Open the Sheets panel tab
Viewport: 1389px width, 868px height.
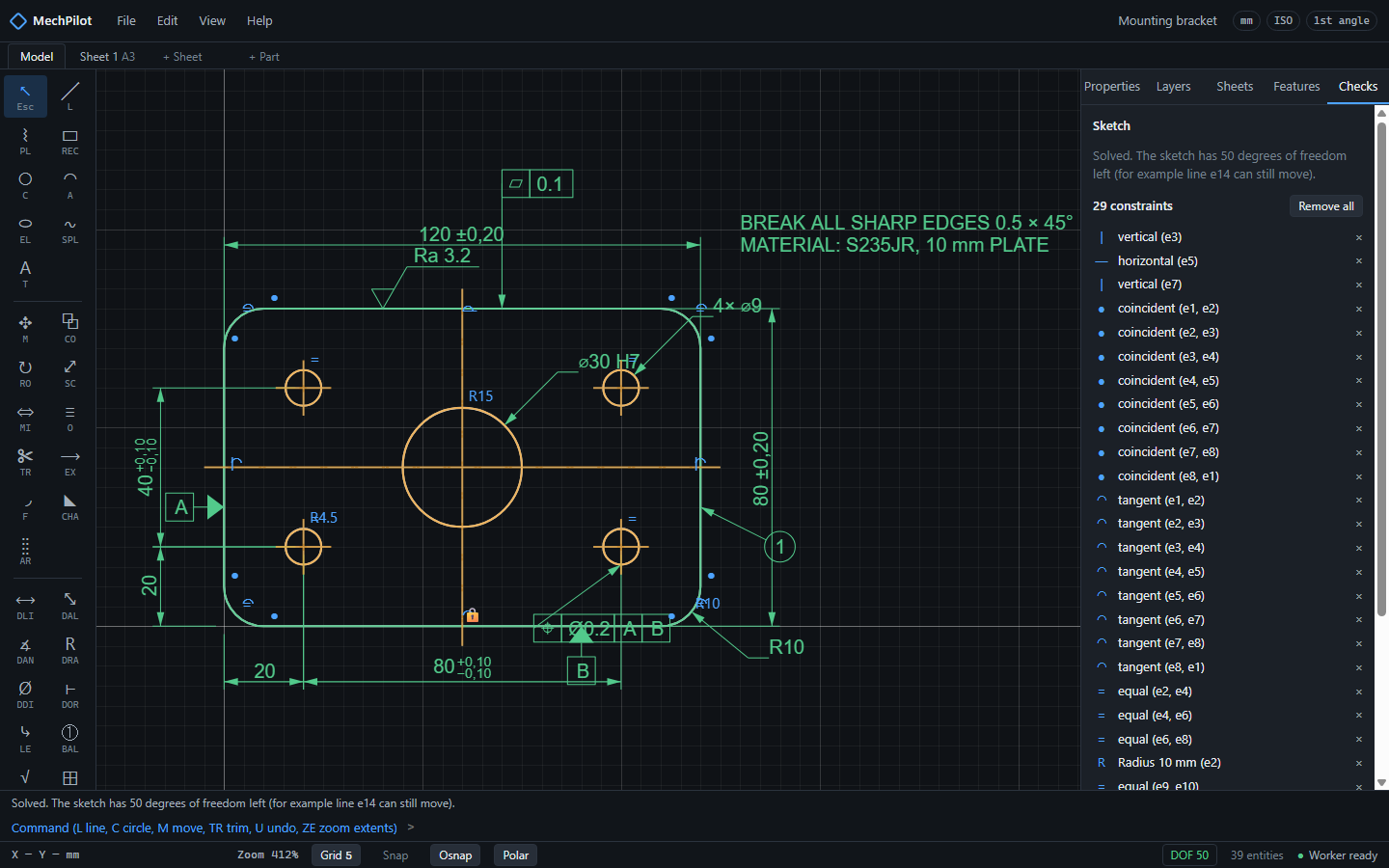click(x=1235, y=87)
